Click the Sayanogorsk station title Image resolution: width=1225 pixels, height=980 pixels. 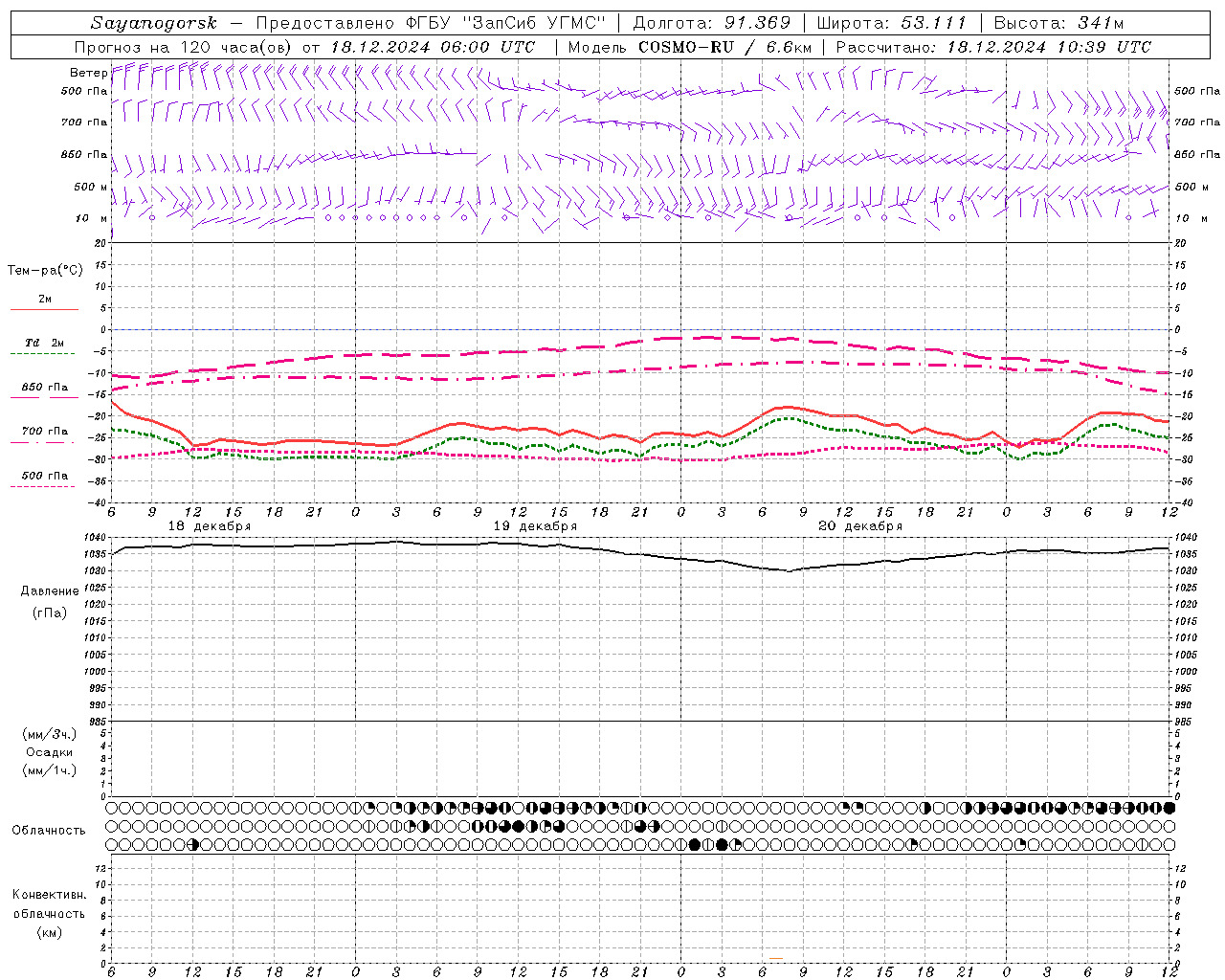(154, 23)
